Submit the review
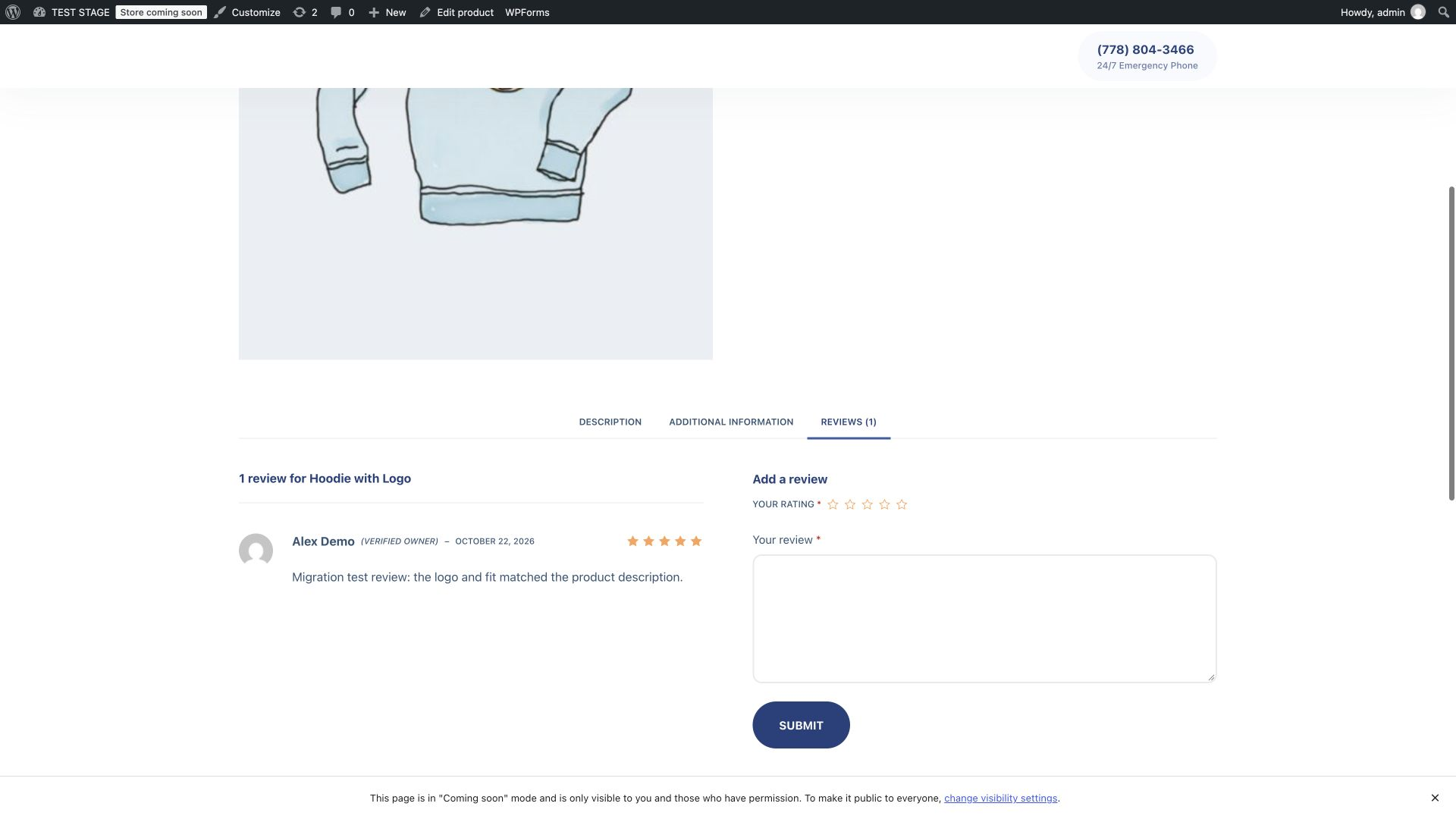 801,725
